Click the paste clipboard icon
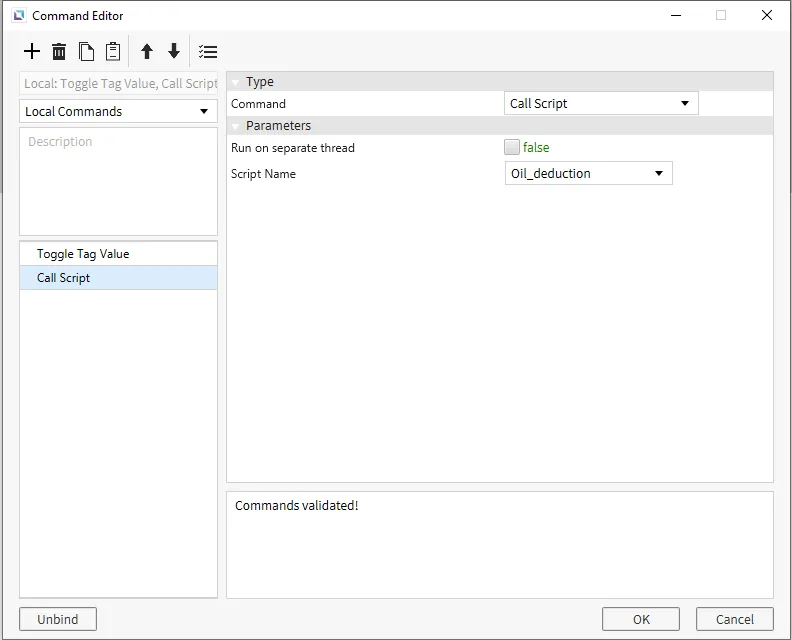 click(x=113, y=52)
